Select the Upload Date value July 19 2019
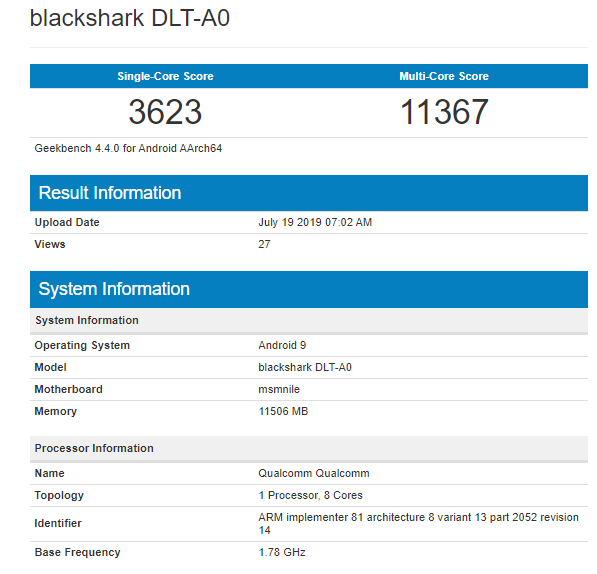 click(315, 222)
